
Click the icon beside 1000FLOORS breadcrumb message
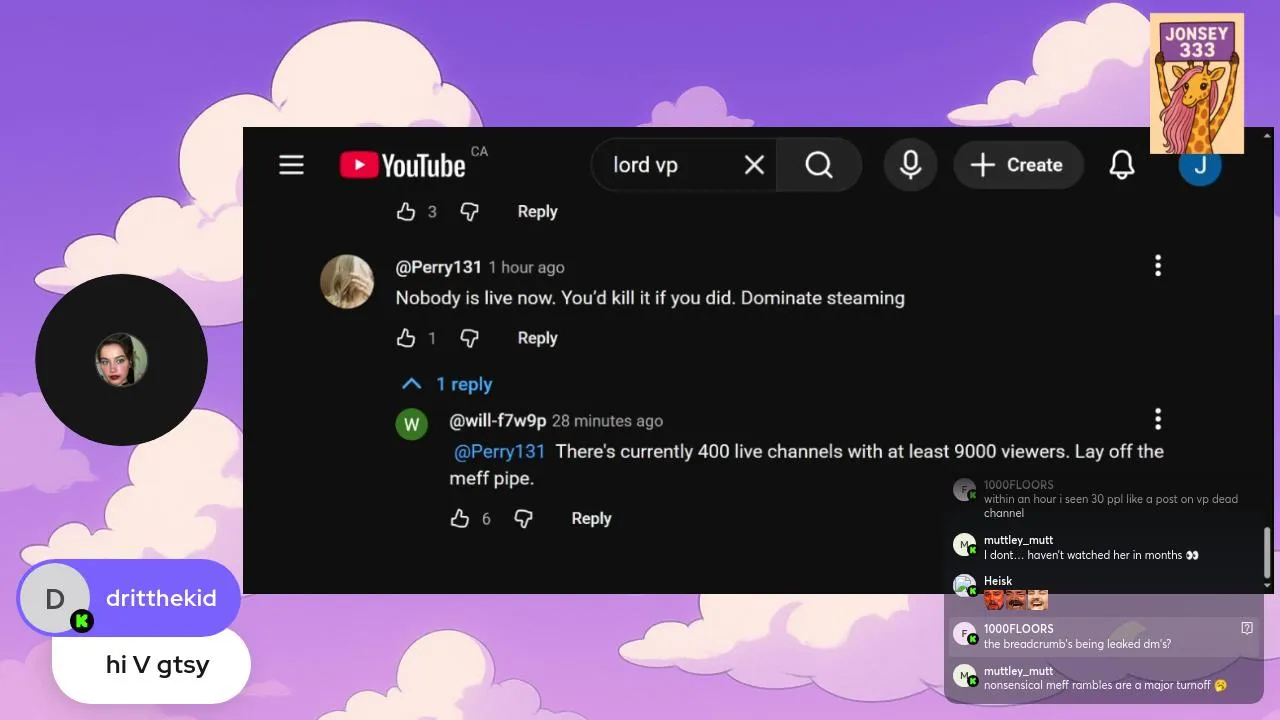point(1247,628)
